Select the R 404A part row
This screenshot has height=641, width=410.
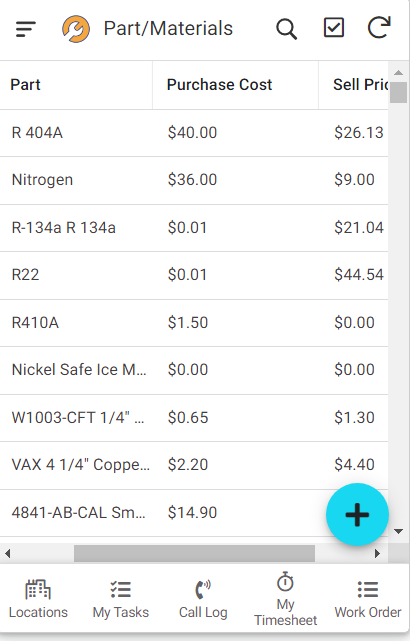pos(194,133)
